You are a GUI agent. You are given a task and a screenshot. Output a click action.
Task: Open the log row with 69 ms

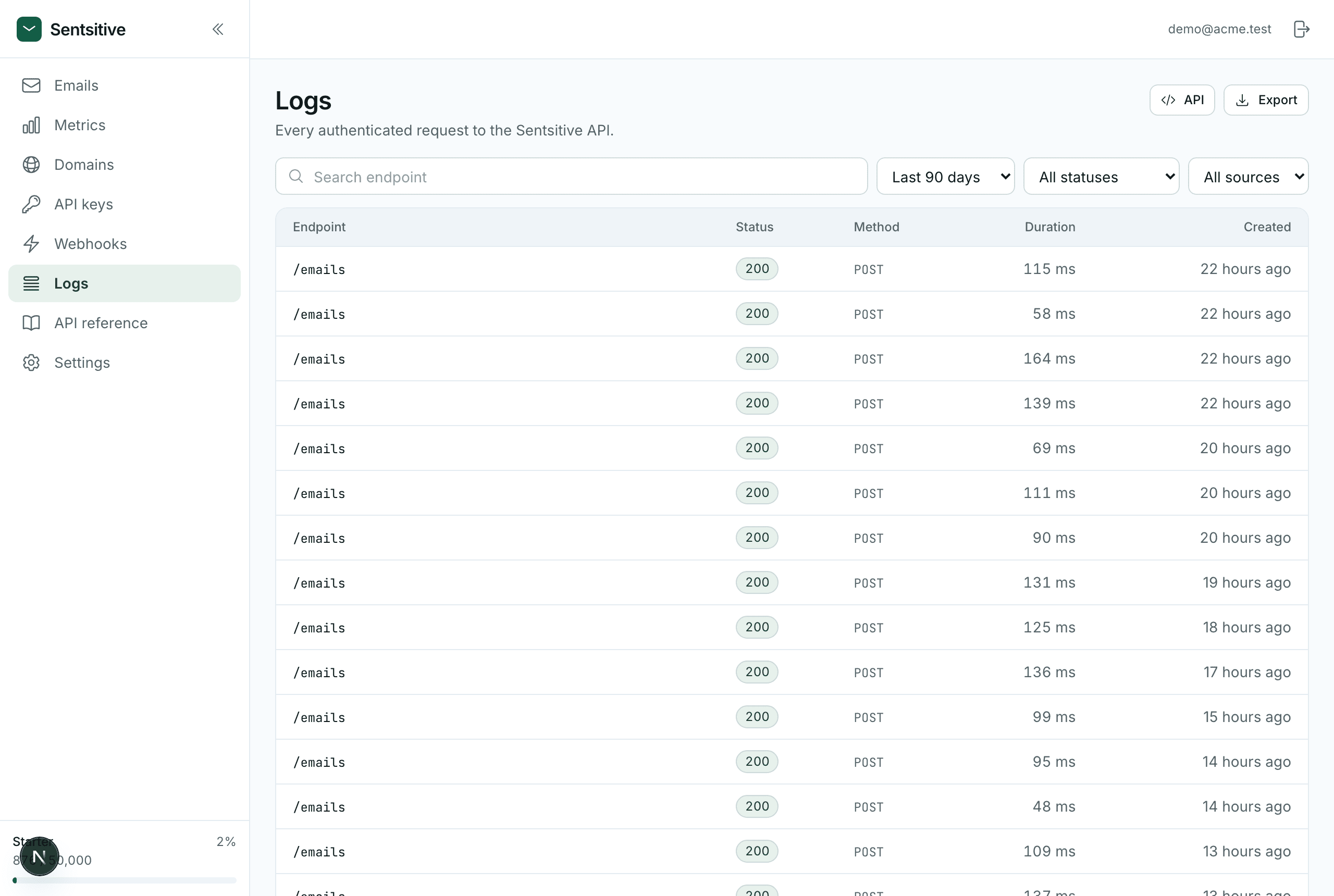click(792, 448)
